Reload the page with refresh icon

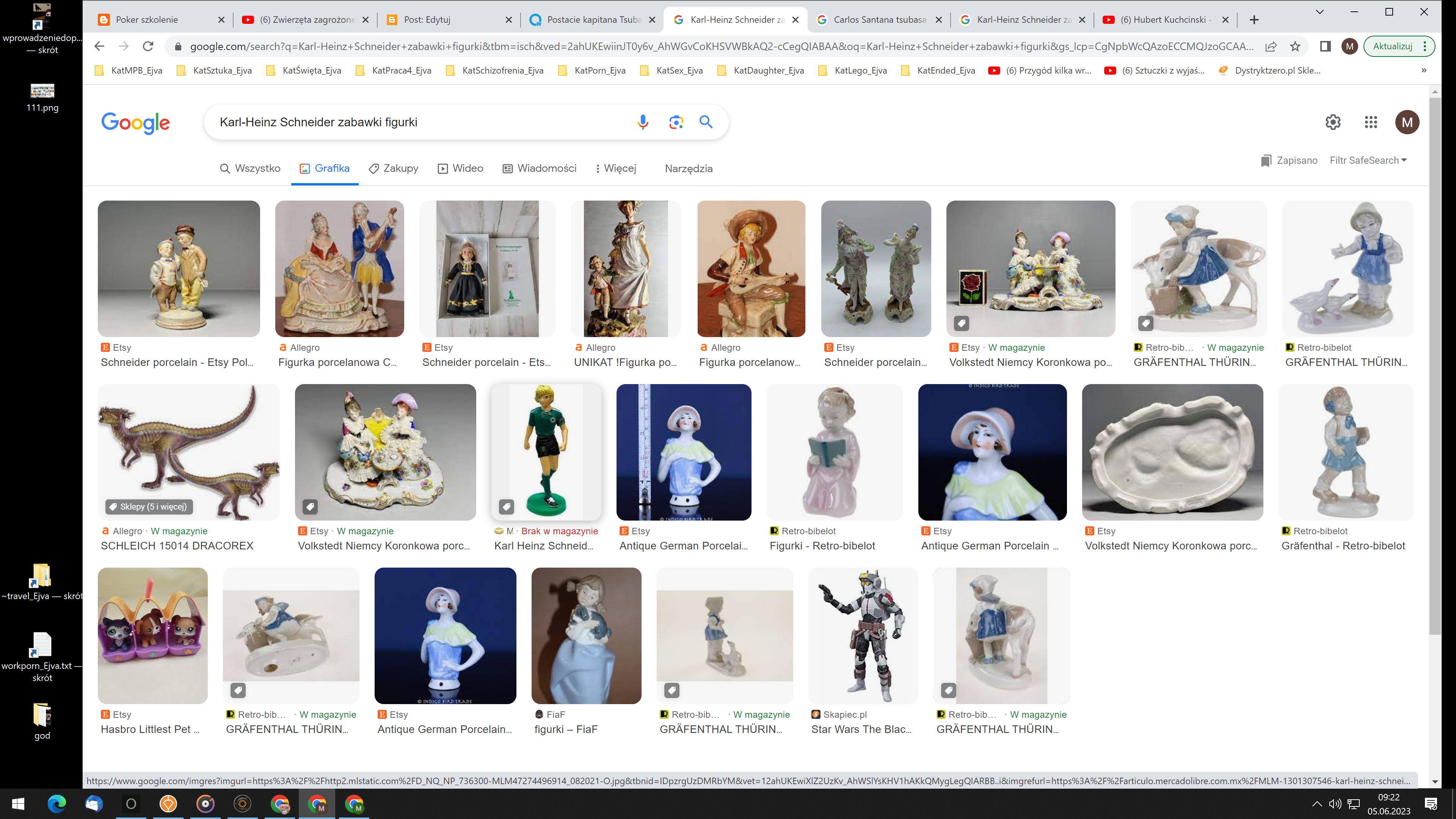coord(148,46)
